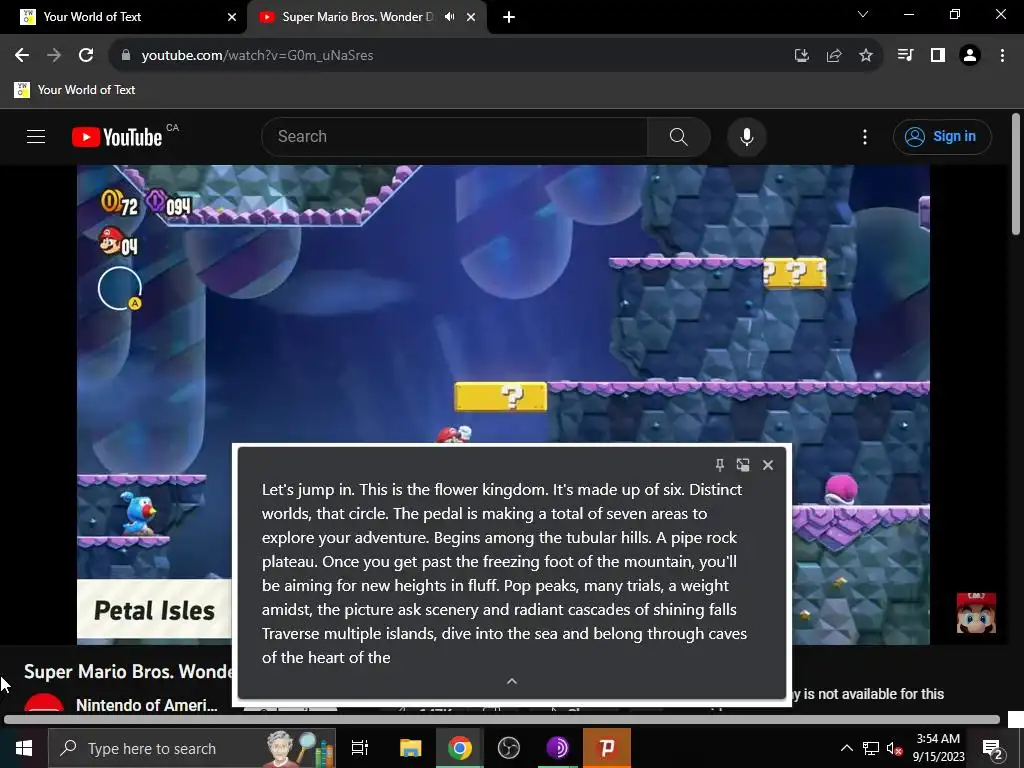Toggle the Chrome side panel icon
Screen dimensions: 1024x768
tap(938, 56)
